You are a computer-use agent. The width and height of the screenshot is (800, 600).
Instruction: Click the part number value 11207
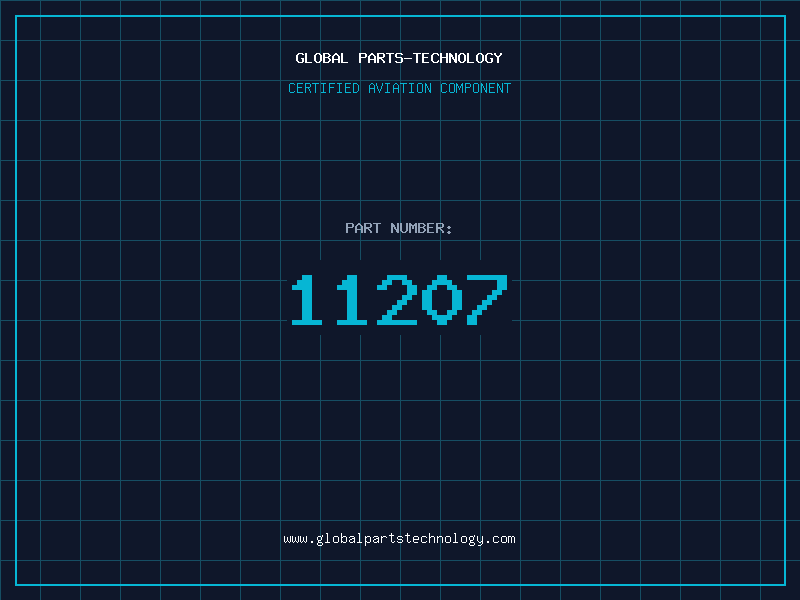(399, 300)
